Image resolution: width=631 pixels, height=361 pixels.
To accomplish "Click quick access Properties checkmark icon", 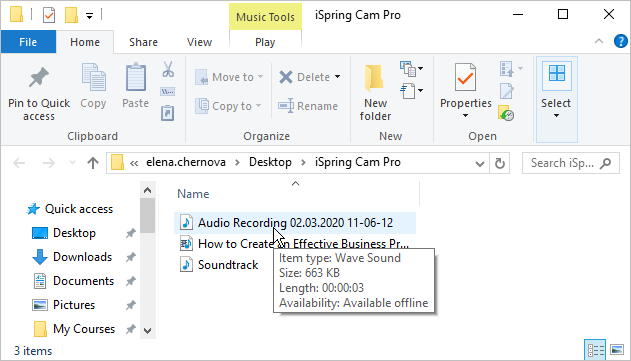I will coord(49,15).
